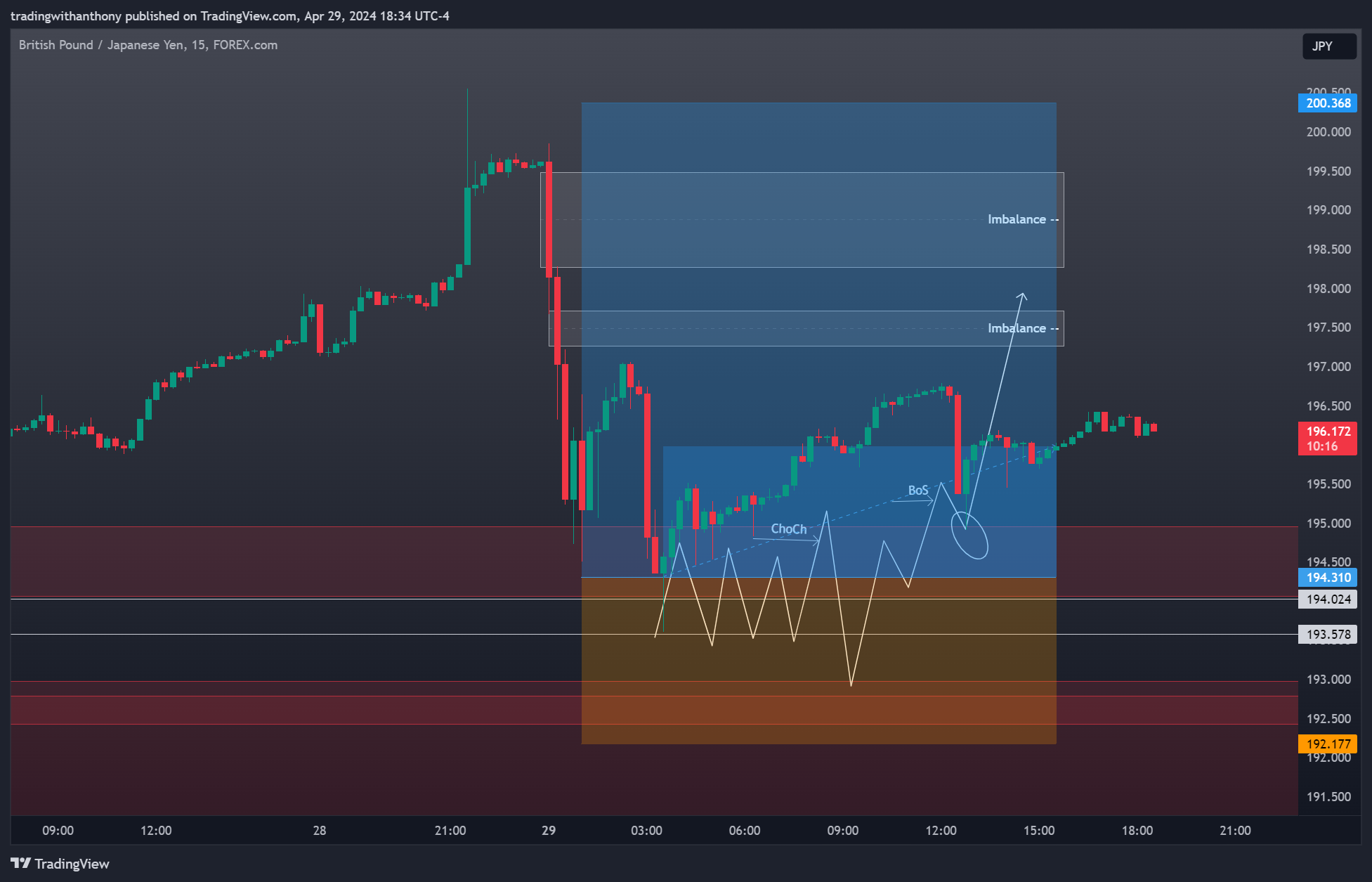Image resolution: width=1372 pixels, height=882 pixels.
Task: Click the BoS annotation text
Action: click(x=918, y=490)
